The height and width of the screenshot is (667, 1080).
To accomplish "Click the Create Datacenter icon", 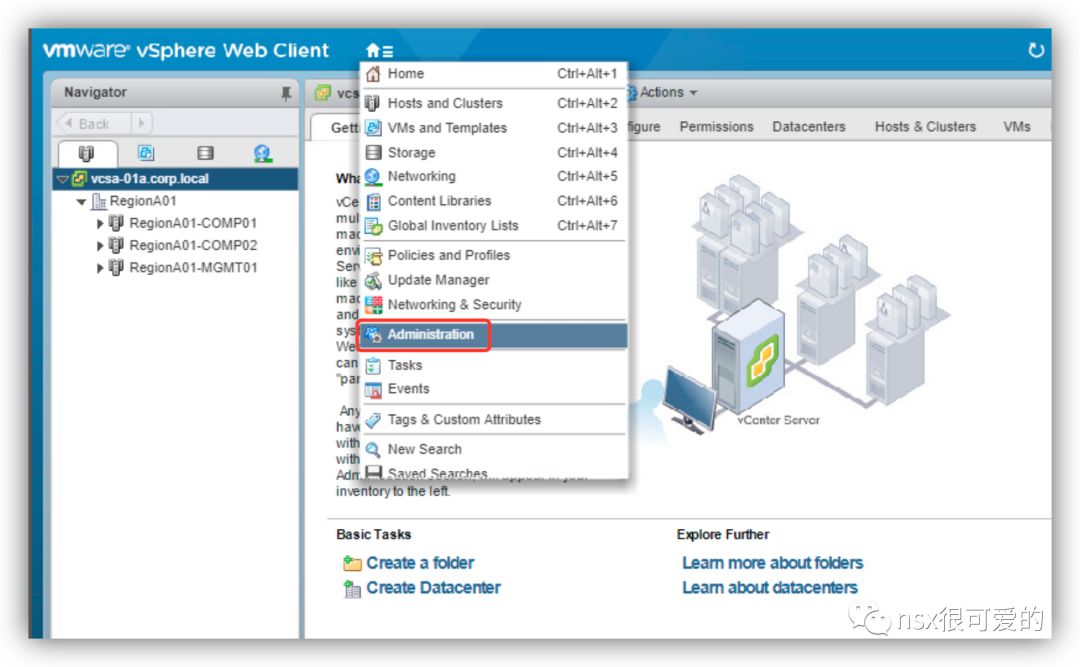I will tap(353, 588).
